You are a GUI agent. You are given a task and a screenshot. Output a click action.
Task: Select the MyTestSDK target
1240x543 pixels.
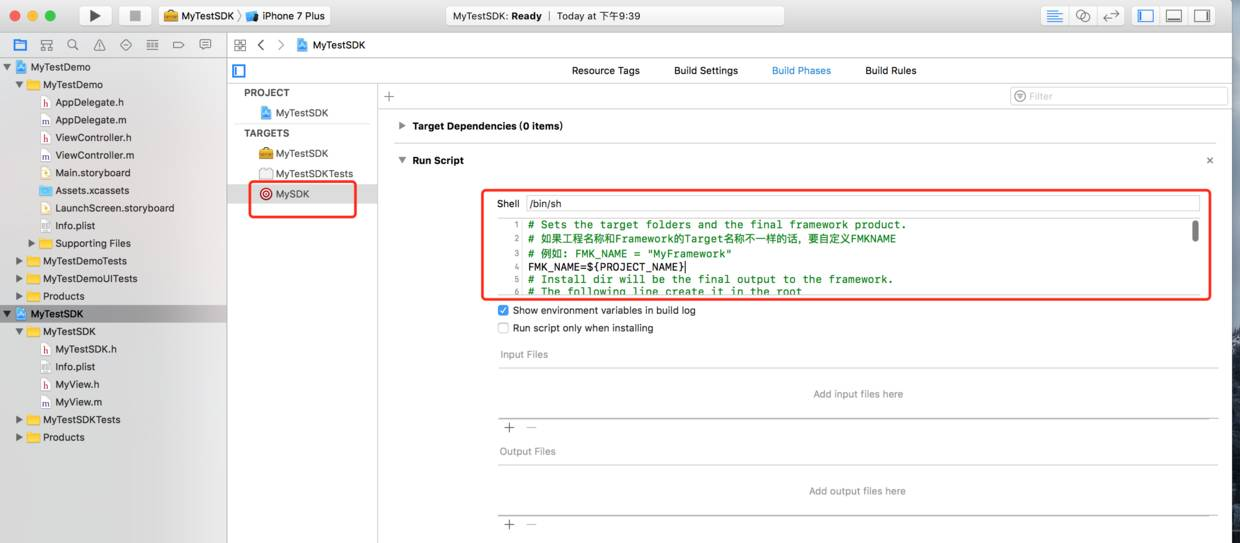click(x=302, y=153)
